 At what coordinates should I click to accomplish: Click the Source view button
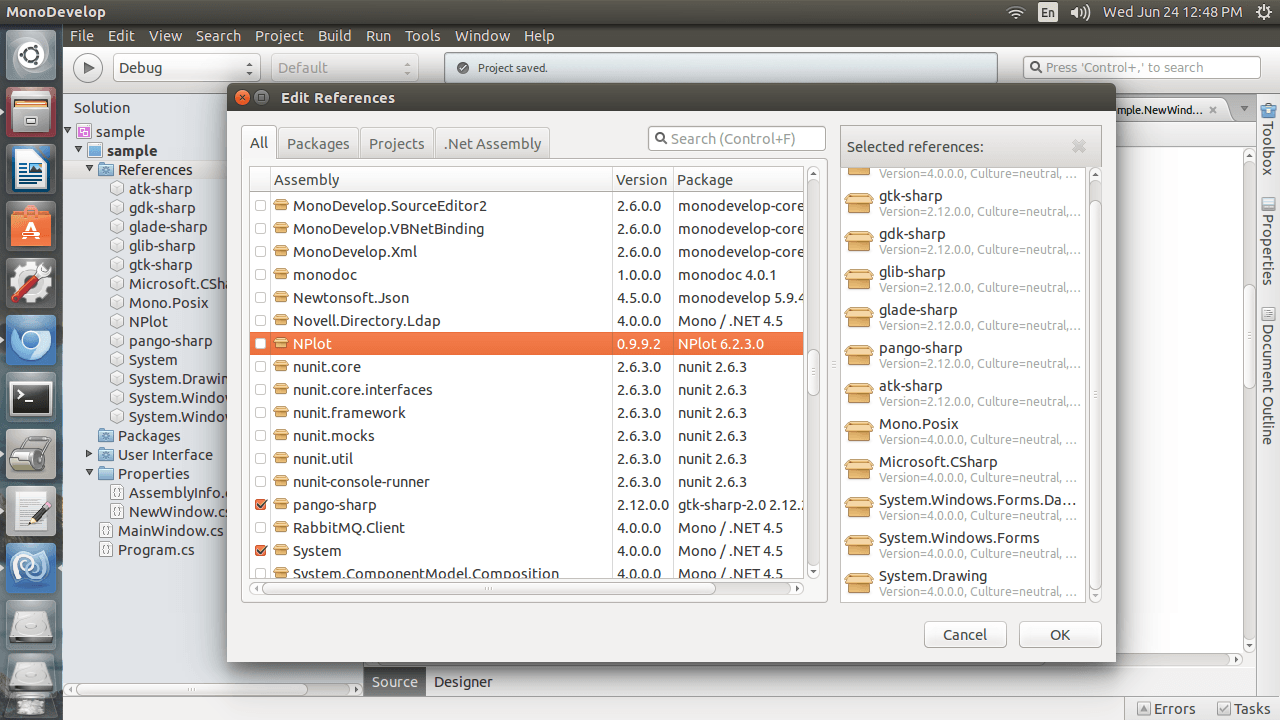point(394,682)
